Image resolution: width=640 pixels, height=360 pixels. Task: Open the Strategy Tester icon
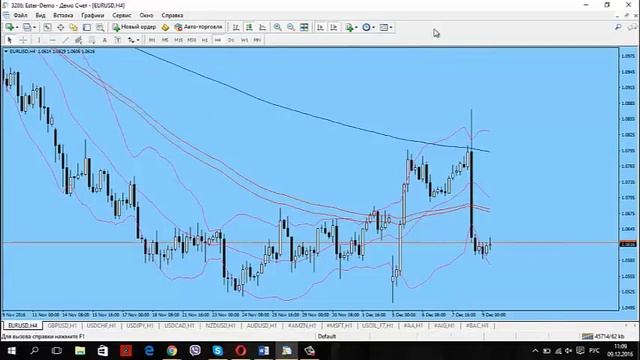click(x=100, y=27)
